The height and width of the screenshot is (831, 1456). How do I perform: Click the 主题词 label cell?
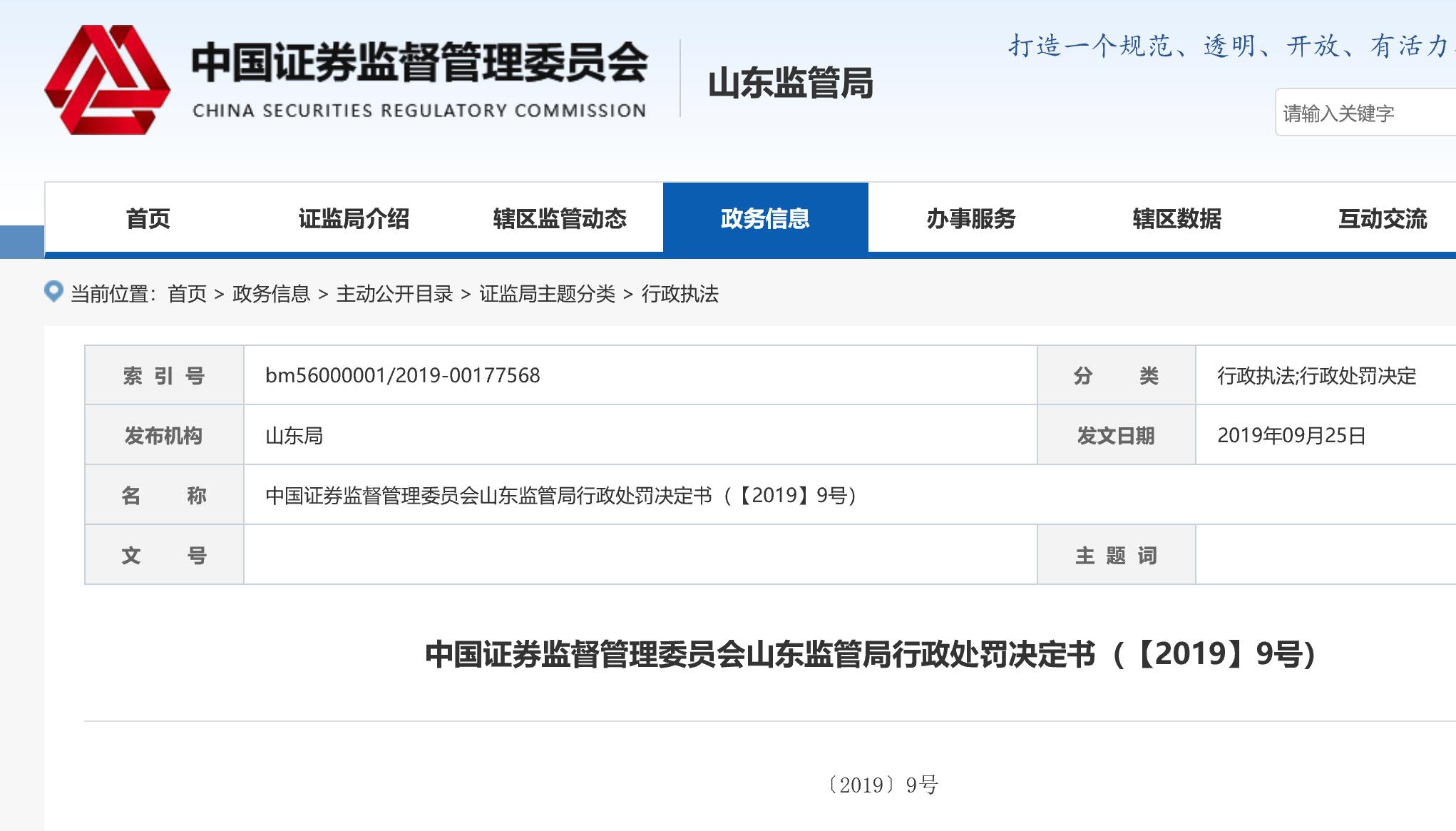pos(1116,555)
